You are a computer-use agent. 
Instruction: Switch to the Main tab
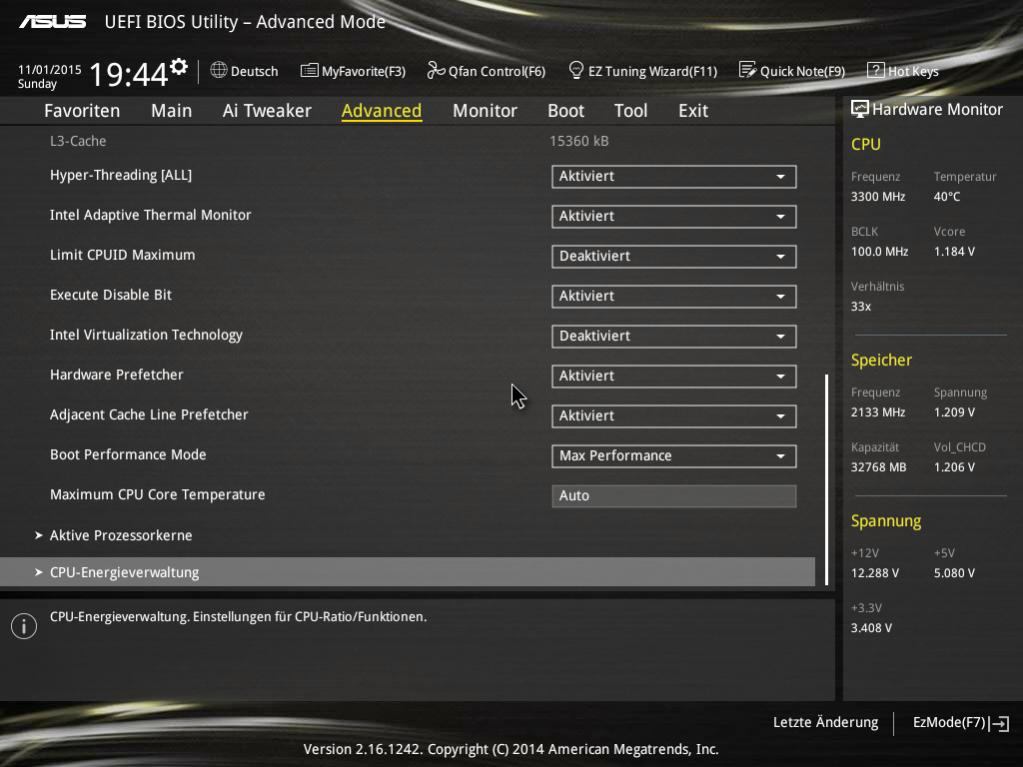(172, 111)
